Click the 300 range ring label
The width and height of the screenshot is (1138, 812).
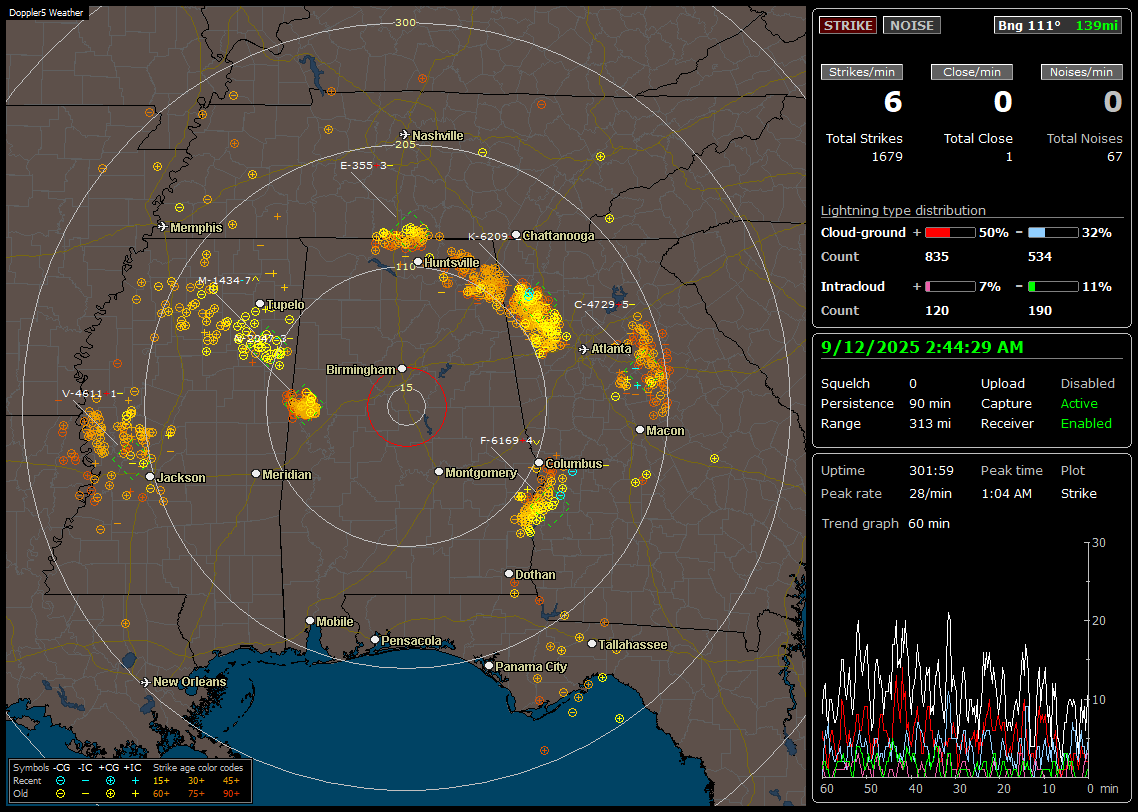click(405, 22)
